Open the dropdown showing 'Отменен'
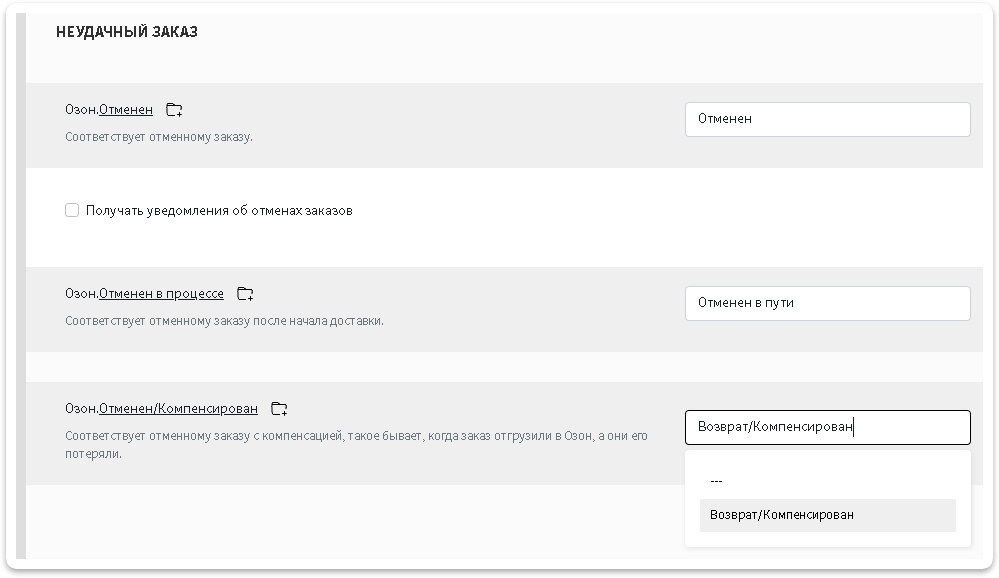Screen dimensions: 999x578 (x=828, y=119)
